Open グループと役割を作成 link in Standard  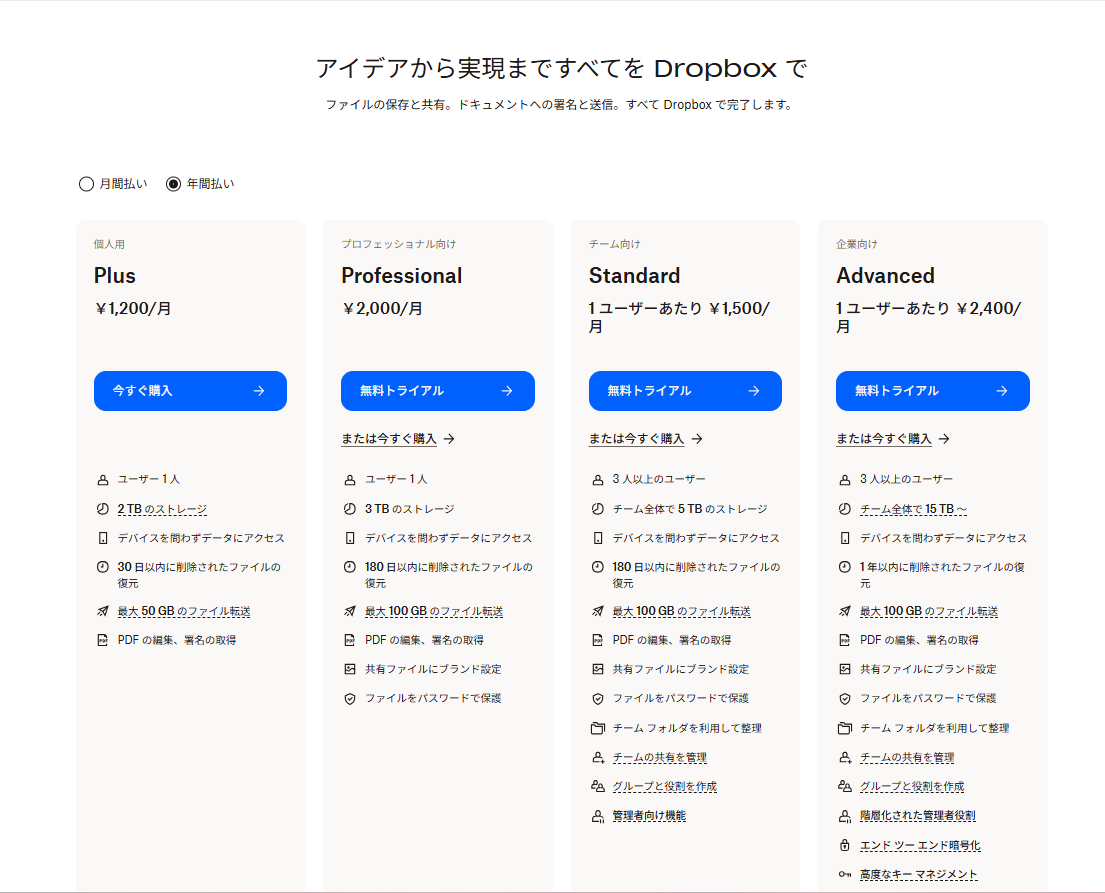[x=665, y=787]
